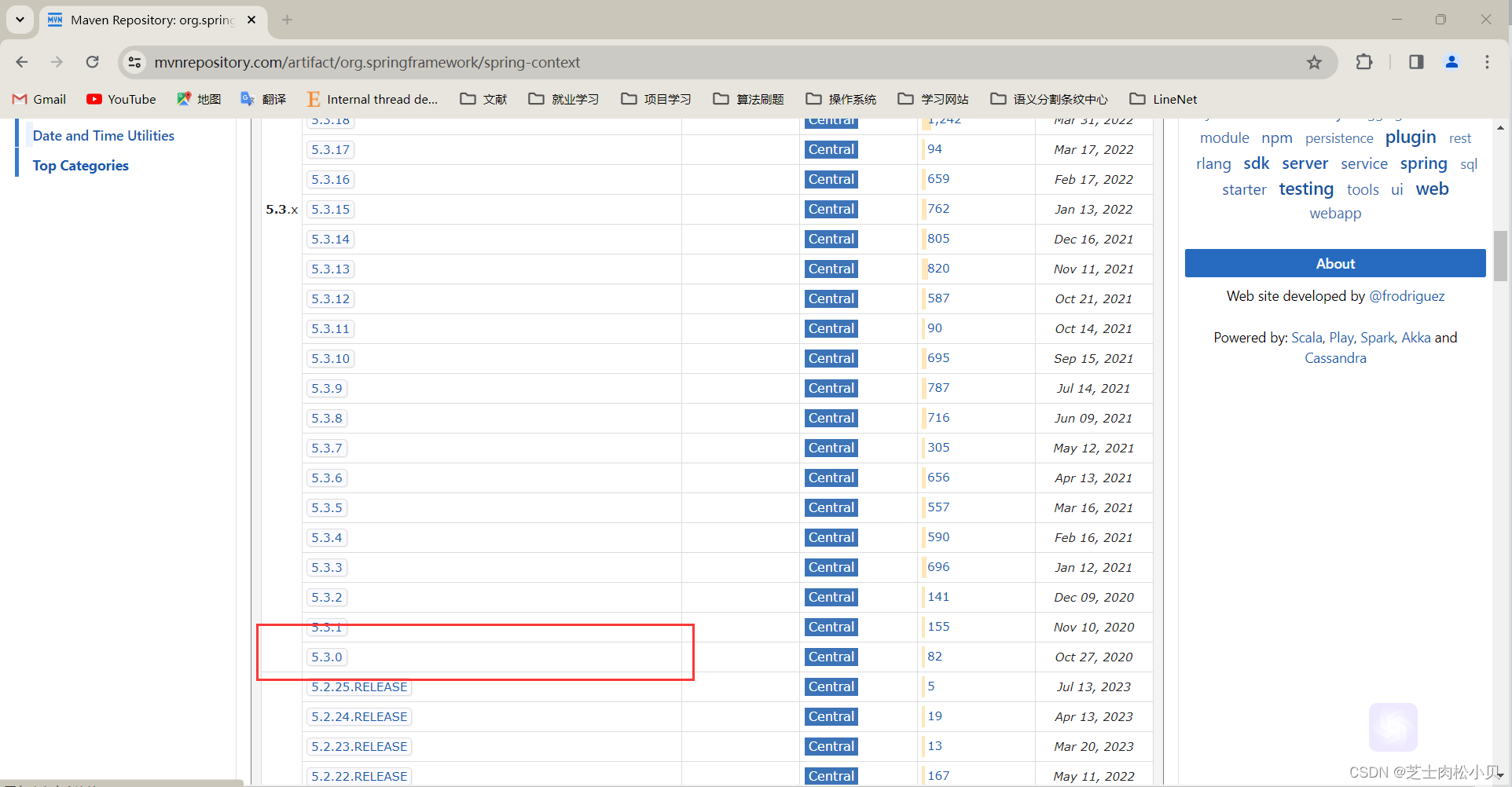The height and width of the screenshot is (787, 1512).
Task: Open the 项目学习 bookmark folder
Action: pos(656,99)
